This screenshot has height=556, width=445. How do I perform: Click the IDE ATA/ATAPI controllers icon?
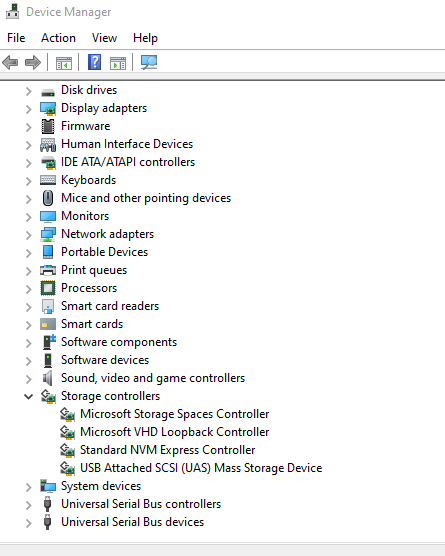48,163
